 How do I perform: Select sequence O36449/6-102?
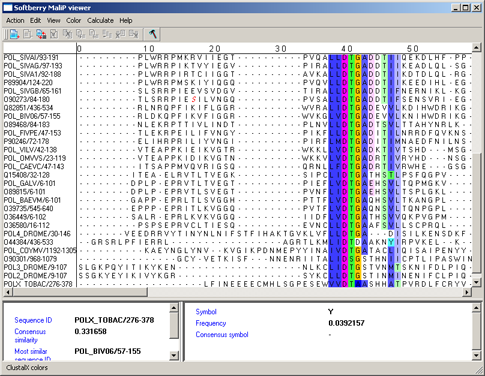pos(25,217)
